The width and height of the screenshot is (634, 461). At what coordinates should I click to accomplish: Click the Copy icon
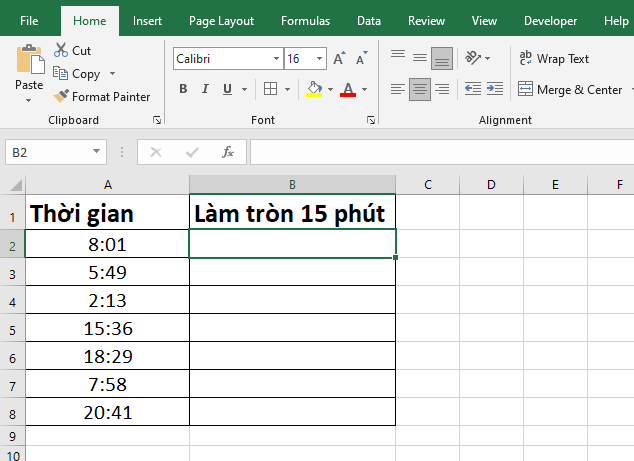[x=60, y=73]
